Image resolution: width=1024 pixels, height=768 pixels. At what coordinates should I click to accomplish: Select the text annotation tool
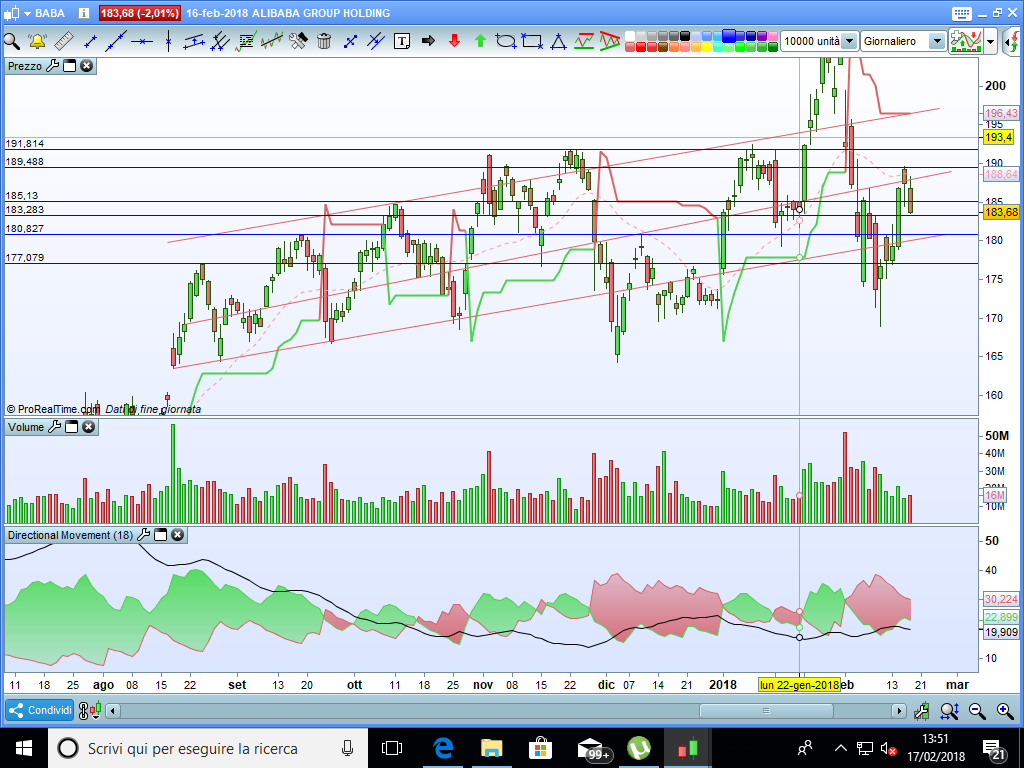[x=402, y=41]
